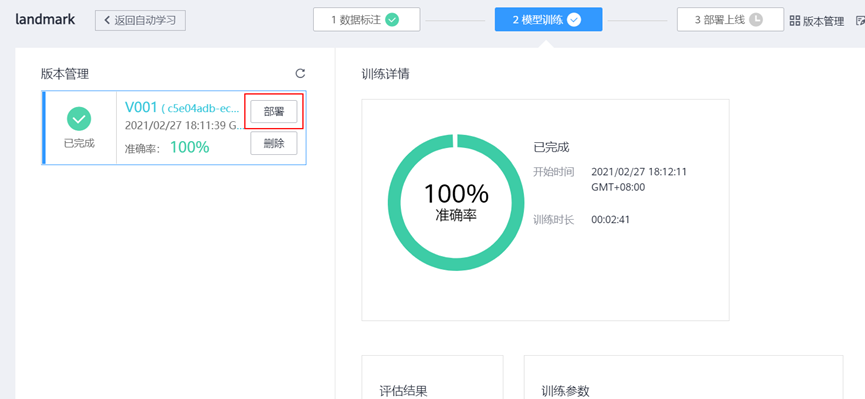Click the checkmark icon on step 2 模型训练
This screenshot has height=399, width=865.
[x=574, y=20]
